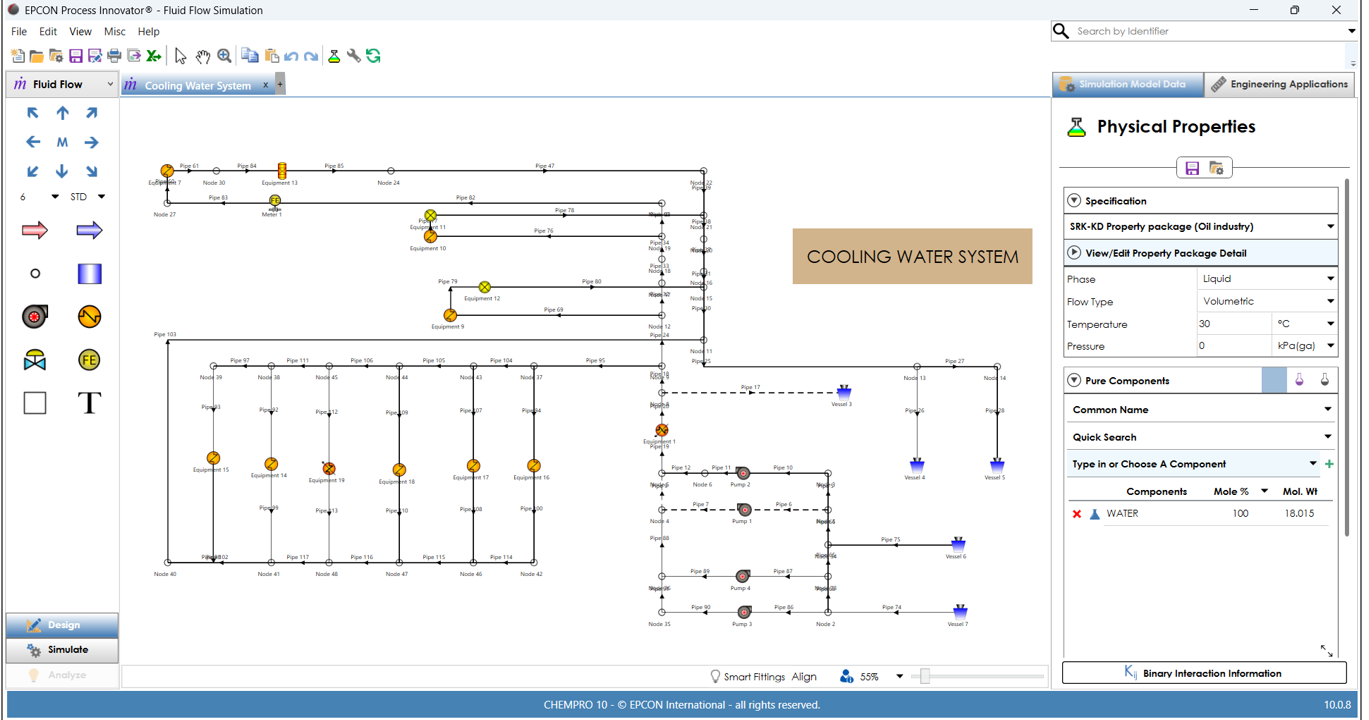Open the Common Name dropdown
Image resolution: width=1369 pixels, height=720 pixels.
click(1328, 409)
